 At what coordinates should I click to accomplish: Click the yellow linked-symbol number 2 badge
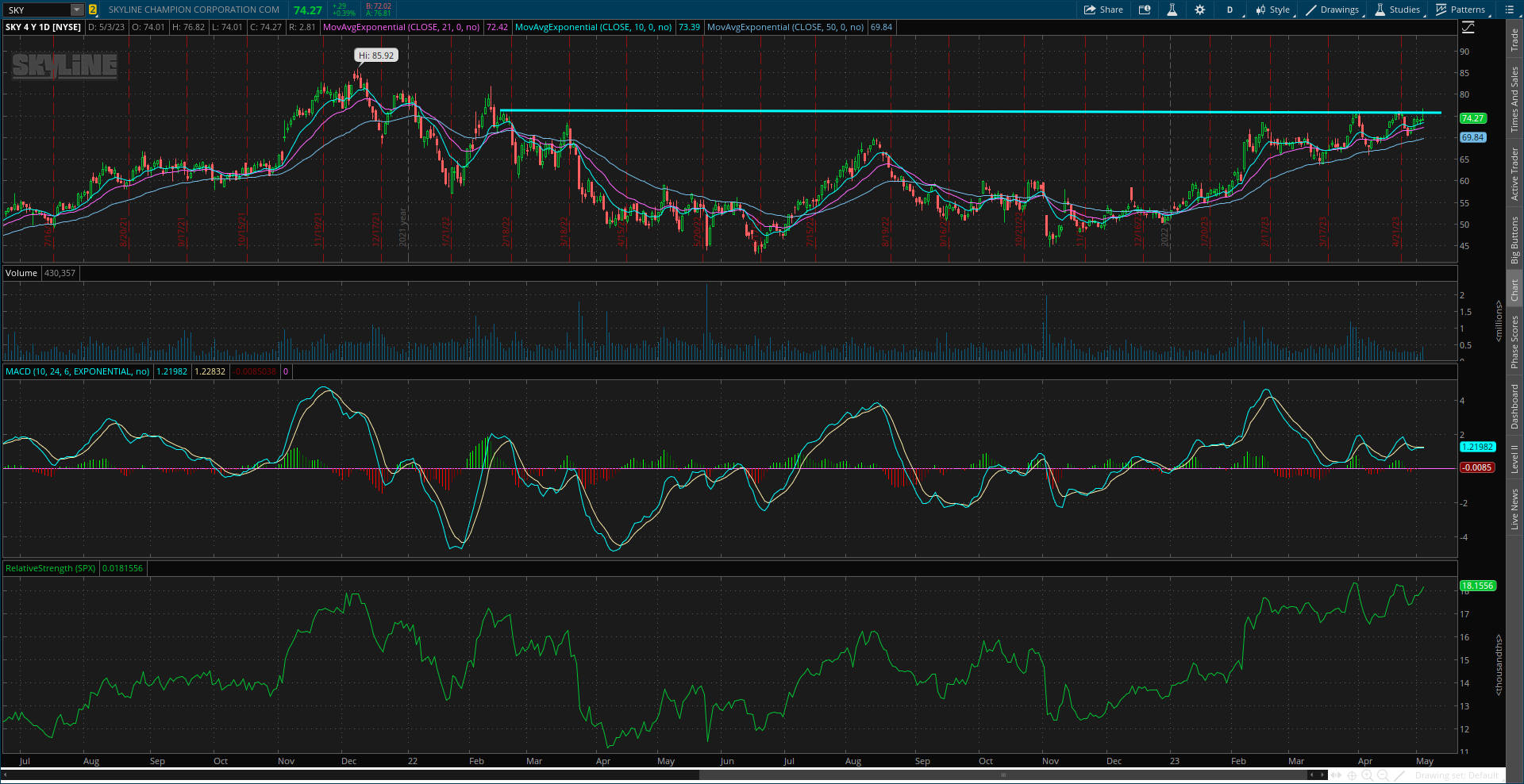pos(93,10)
